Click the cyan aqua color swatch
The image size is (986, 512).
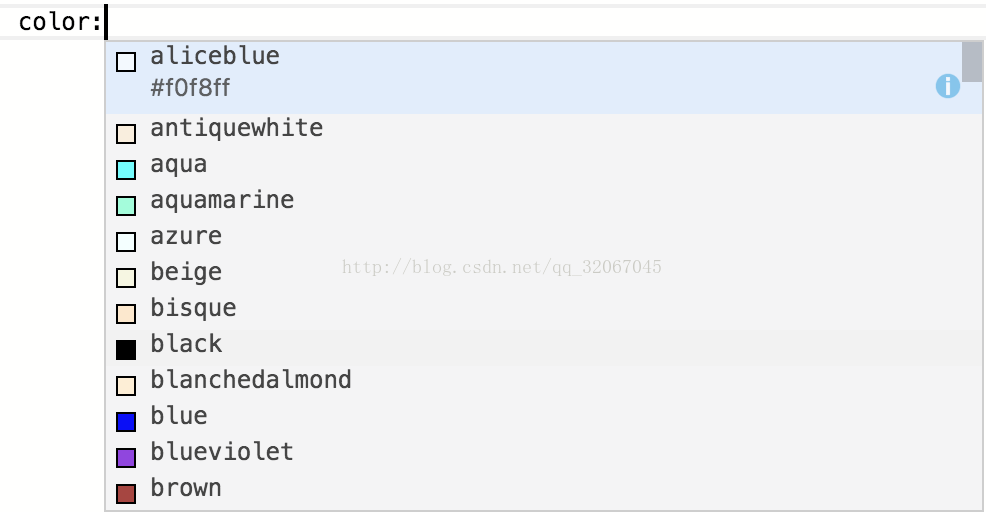pyautogui.click(x=126, y=170)
